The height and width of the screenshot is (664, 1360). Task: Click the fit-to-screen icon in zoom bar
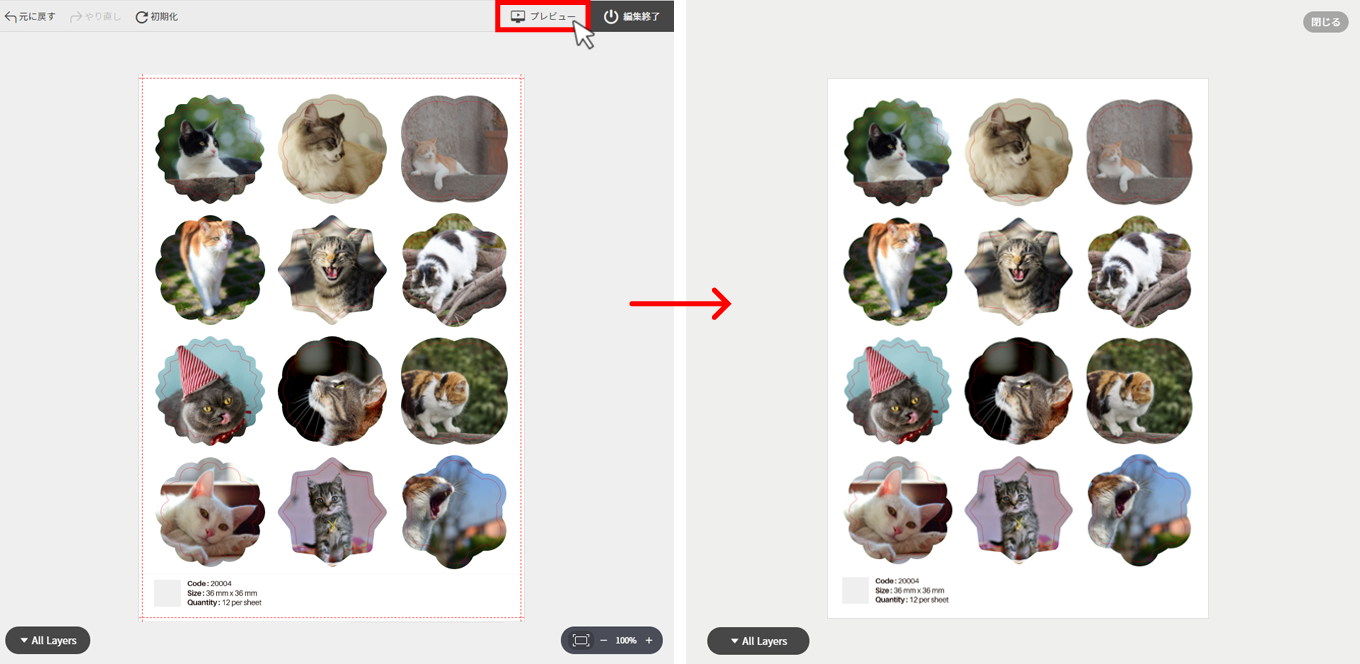(581, 640)
